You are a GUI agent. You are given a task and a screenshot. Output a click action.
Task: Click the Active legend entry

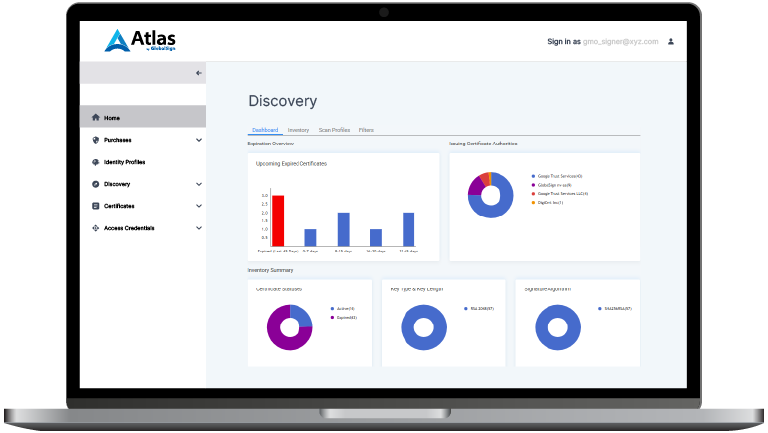point(343,309)
